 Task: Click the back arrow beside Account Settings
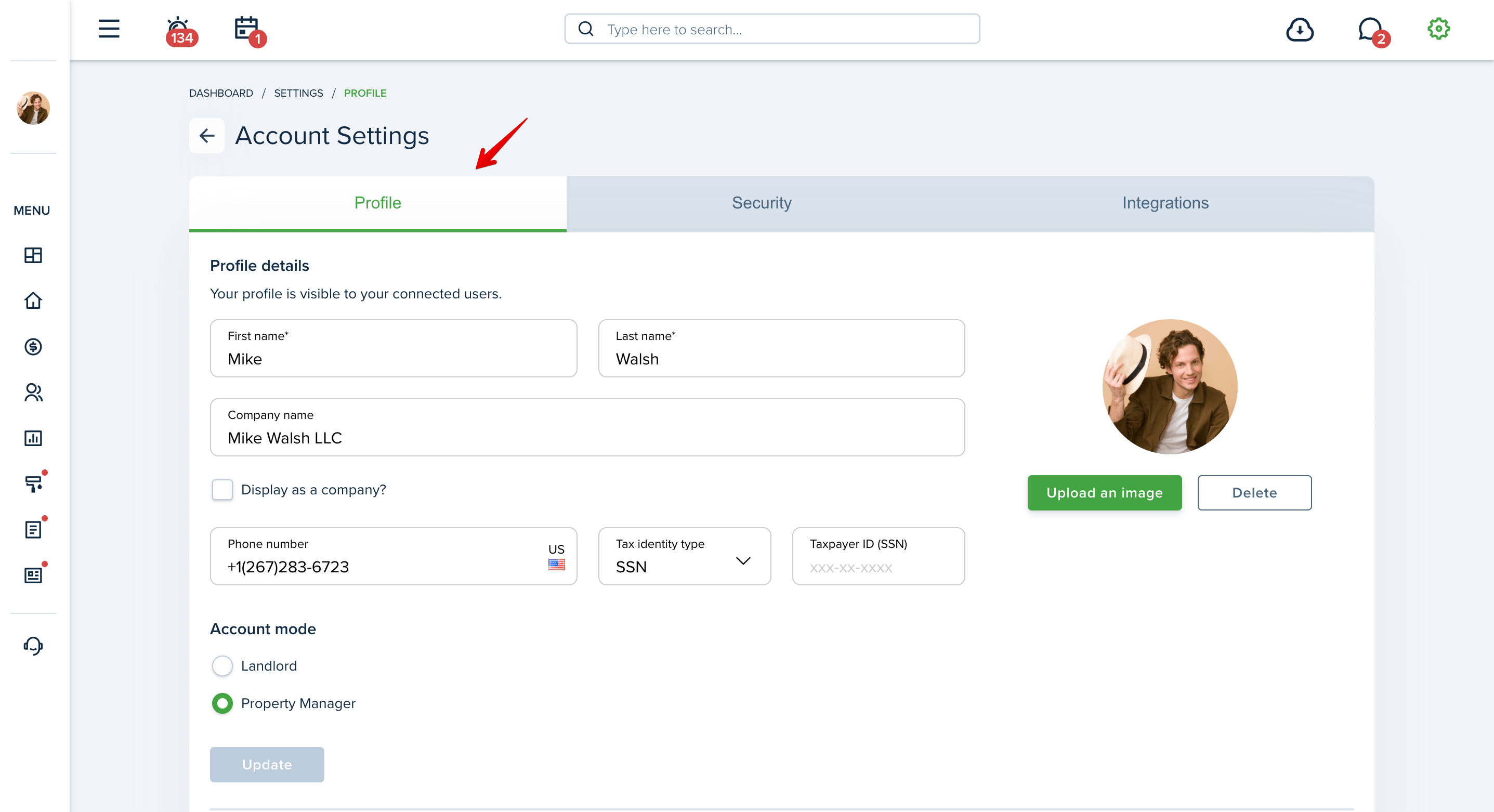(206, 136)
